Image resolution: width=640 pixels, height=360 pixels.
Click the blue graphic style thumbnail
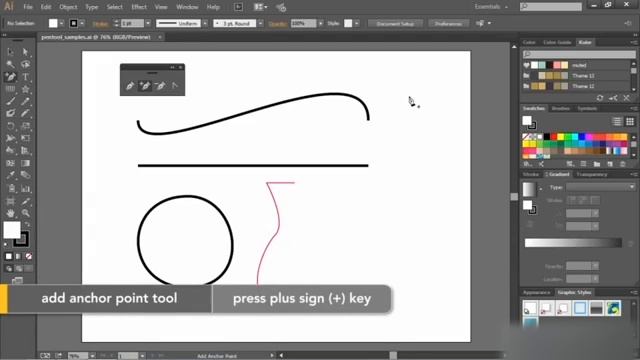point(580,308)
